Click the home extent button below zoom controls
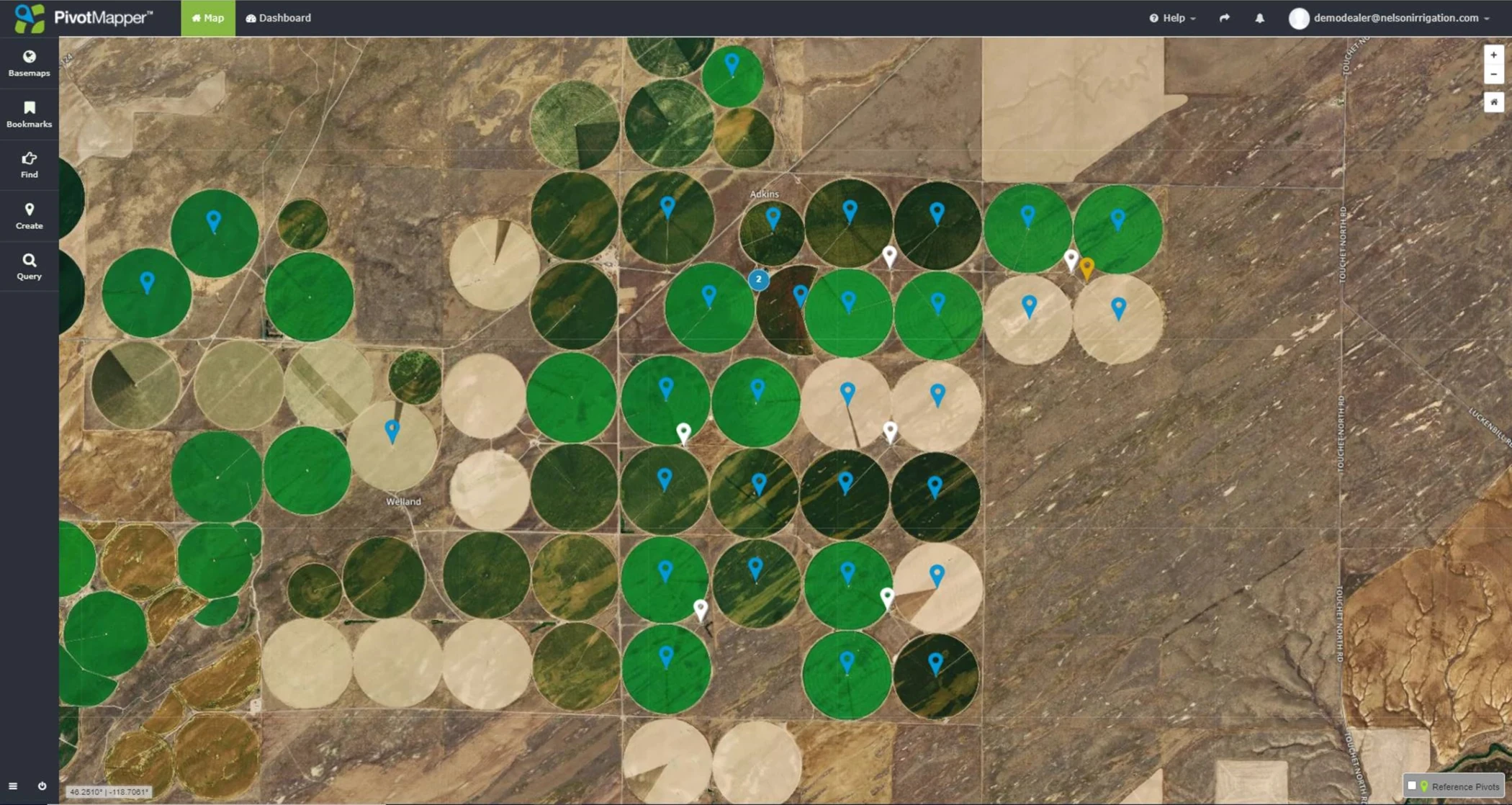Screen dimensions: 1512x805 tap(1493, 102)
